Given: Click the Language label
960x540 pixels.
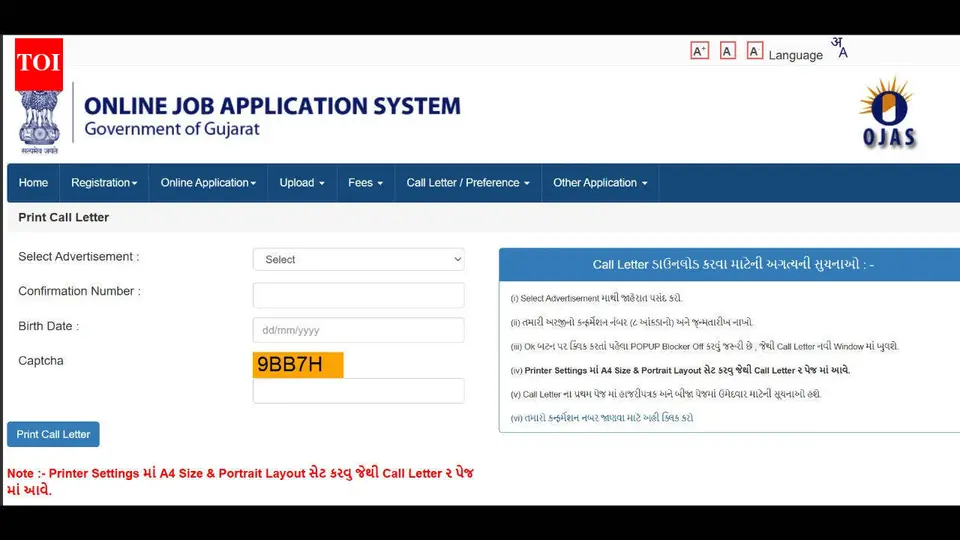Looking at the screenshot, I should click(x=795, y=55).
